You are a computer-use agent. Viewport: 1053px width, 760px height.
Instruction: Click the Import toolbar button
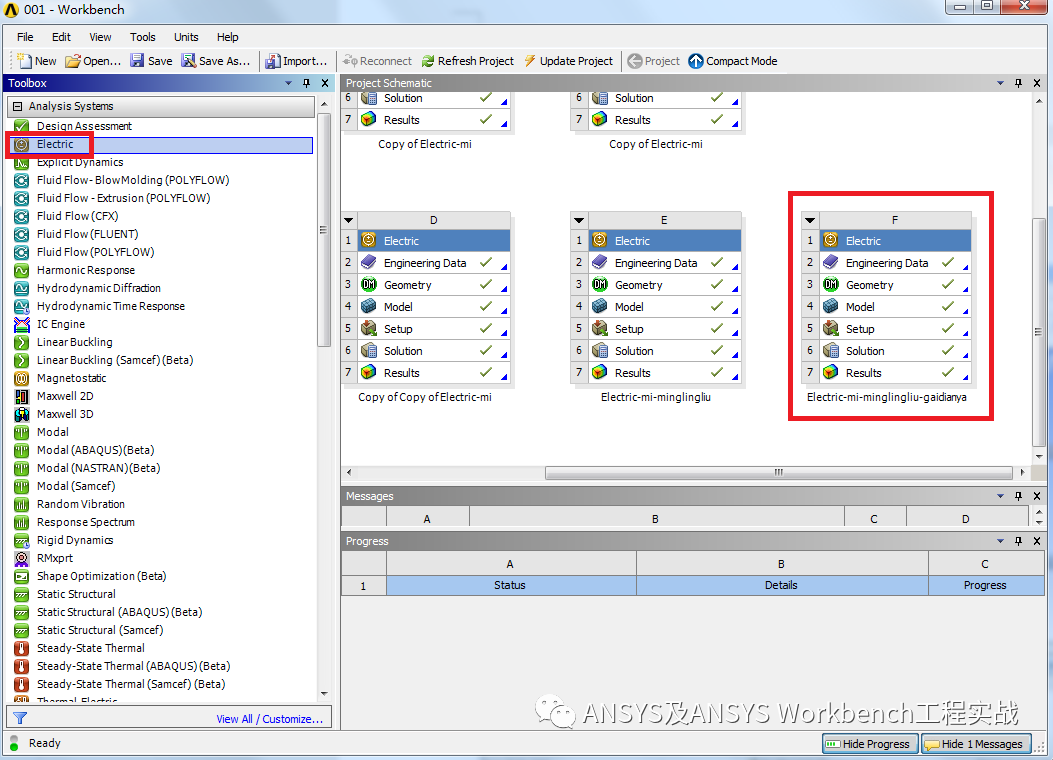pyautogui.click(x=273, y=61)
